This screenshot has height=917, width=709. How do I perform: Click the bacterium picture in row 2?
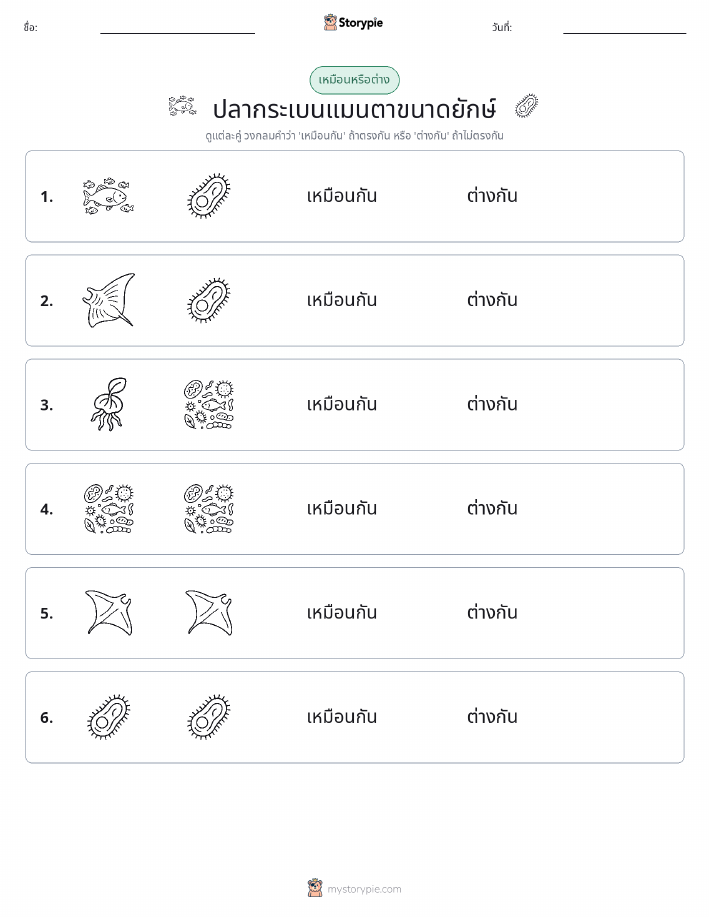209,300
